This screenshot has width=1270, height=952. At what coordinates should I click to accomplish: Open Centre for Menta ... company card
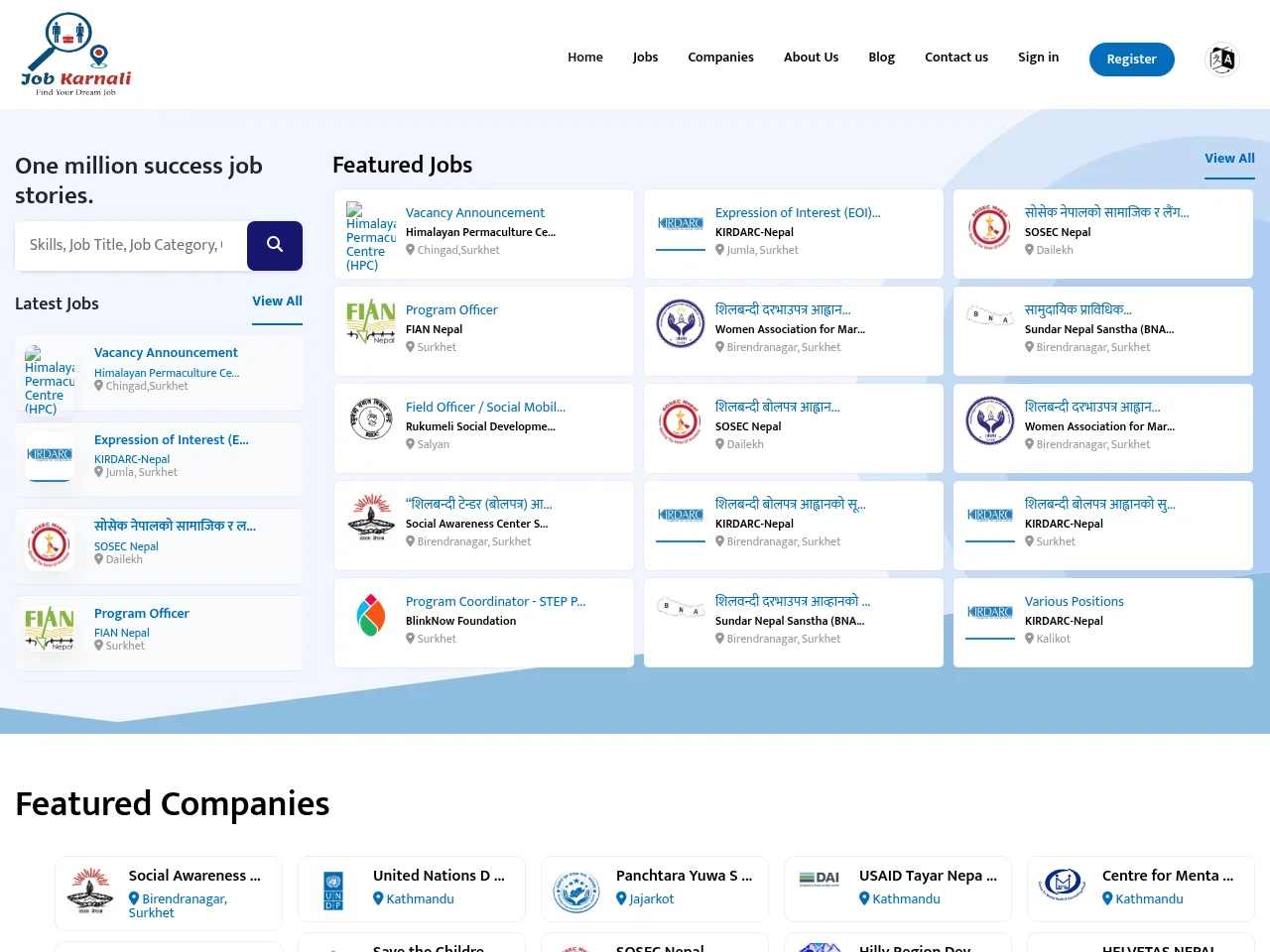(x=1141, y=890)
